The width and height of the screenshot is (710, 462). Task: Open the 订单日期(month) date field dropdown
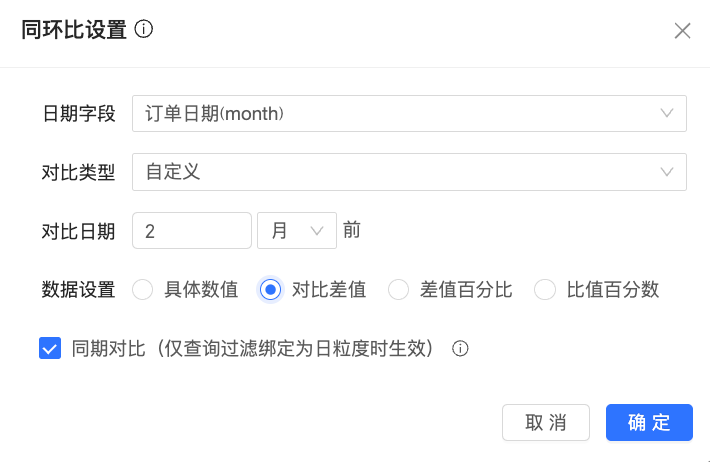[400, 114]
